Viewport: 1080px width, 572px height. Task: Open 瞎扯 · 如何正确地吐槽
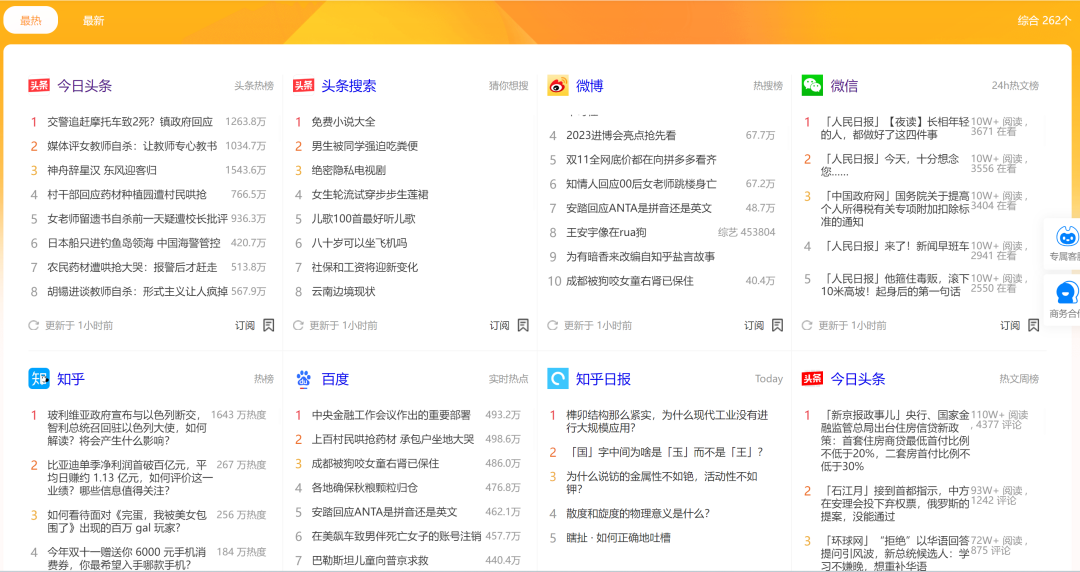click(619, 538)
